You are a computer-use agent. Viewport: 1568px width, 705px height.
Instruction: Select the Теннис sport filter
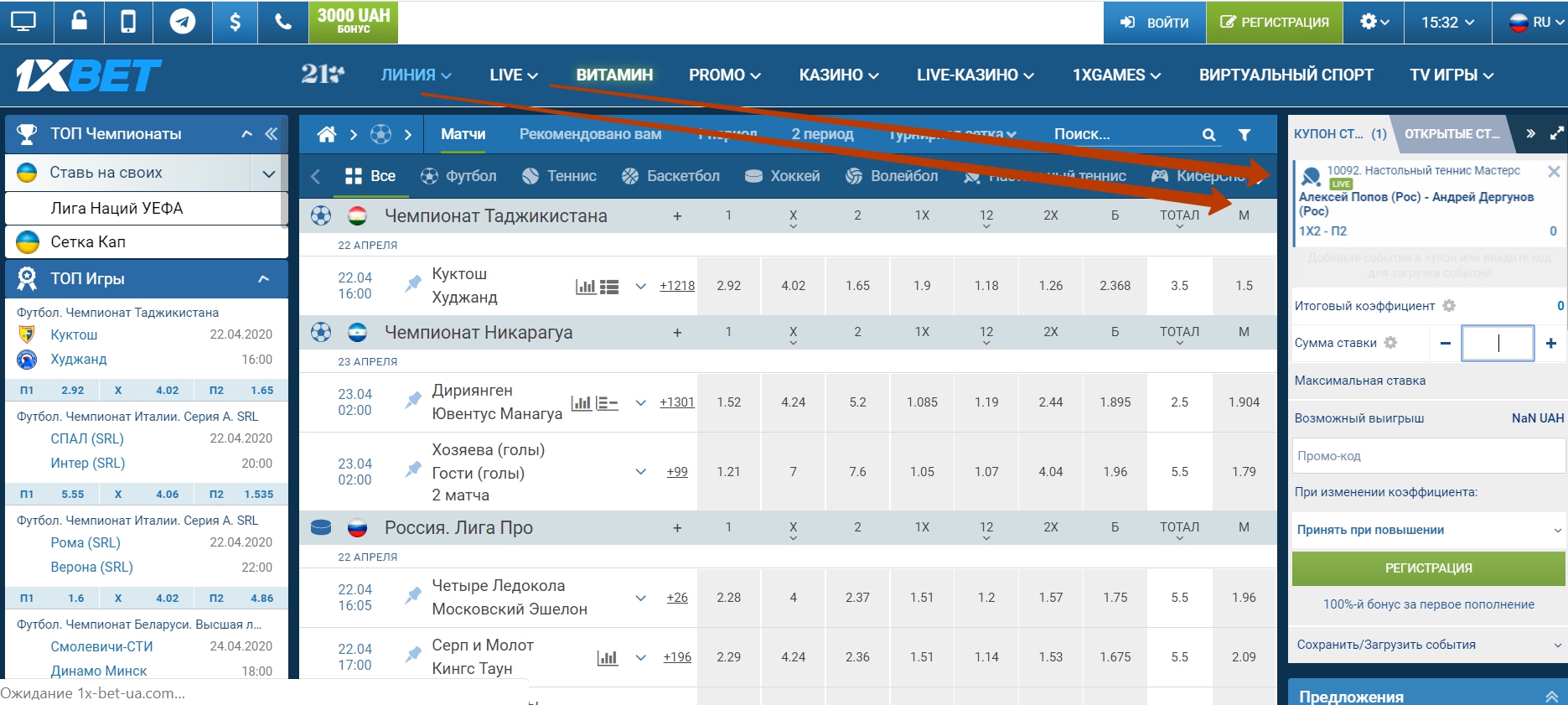[559, 176]
